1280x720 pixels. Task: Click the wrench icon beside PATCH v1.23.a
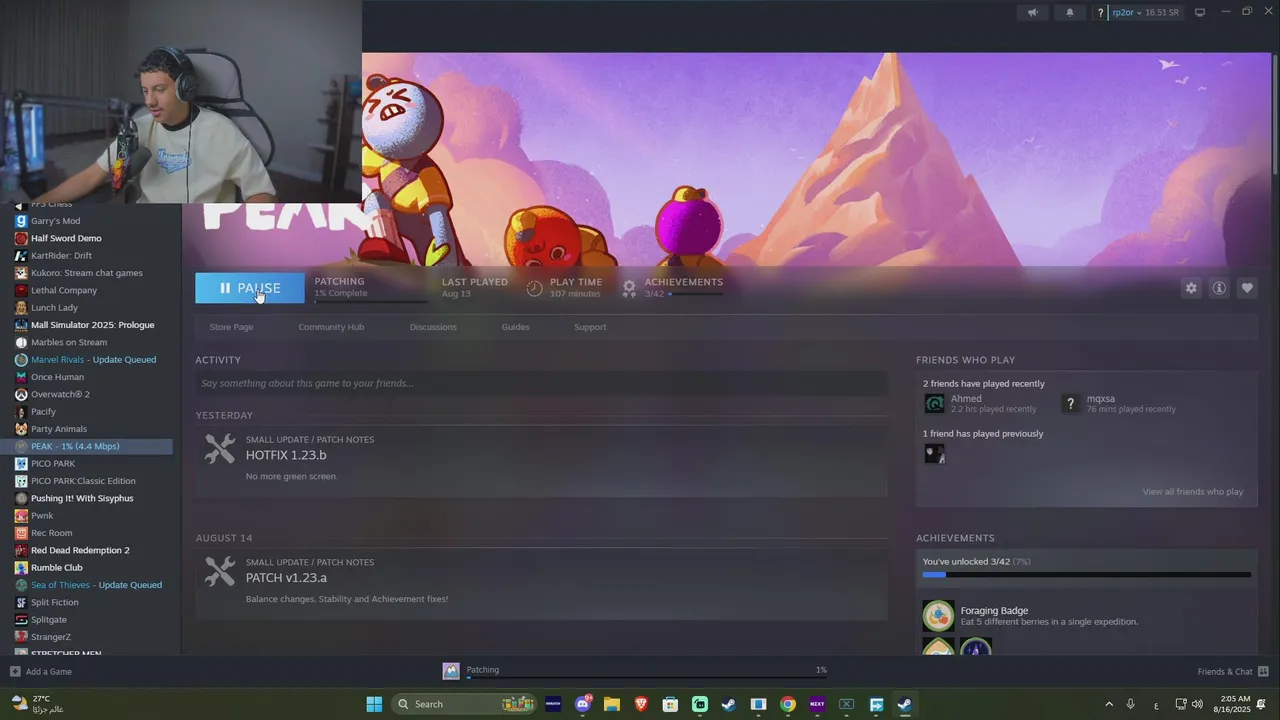(x=220, y=571)
